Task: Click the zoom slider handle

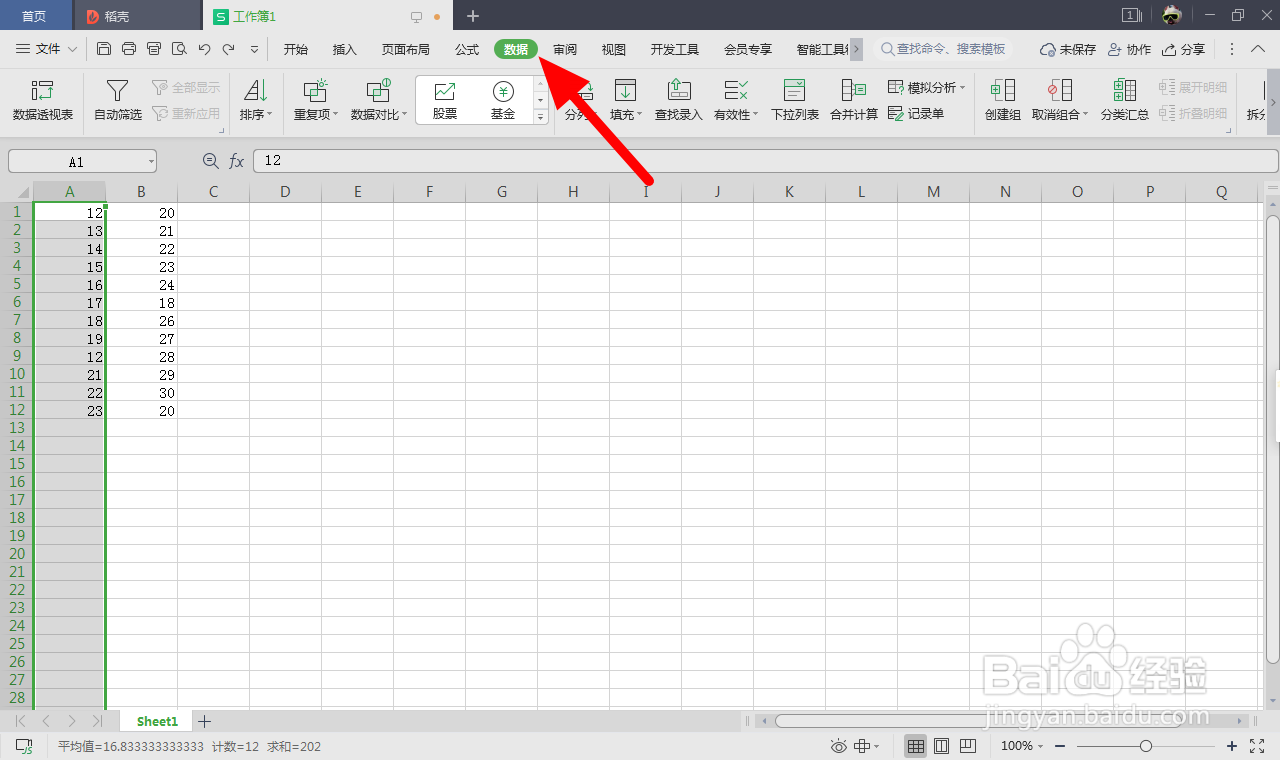Action: click(x=1146, y=746)
